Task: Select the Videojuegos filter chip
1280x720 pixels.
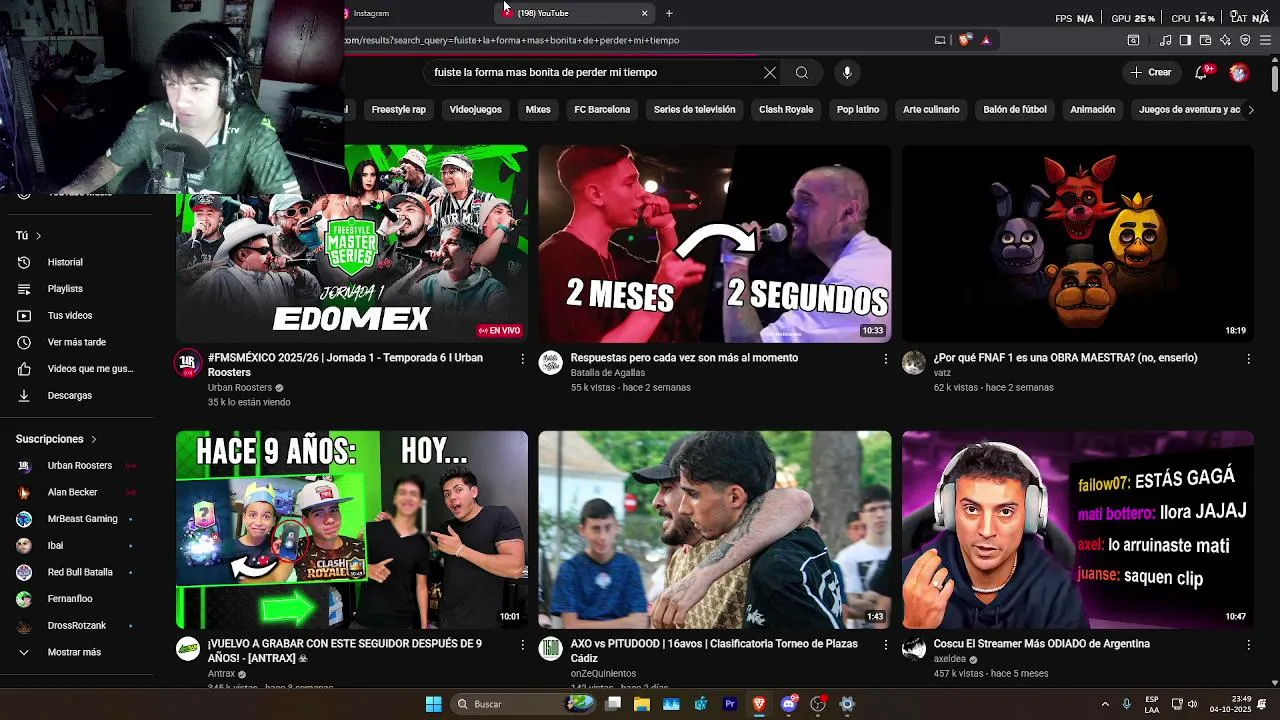Action: pyautogui.click(x=475, y=110)
